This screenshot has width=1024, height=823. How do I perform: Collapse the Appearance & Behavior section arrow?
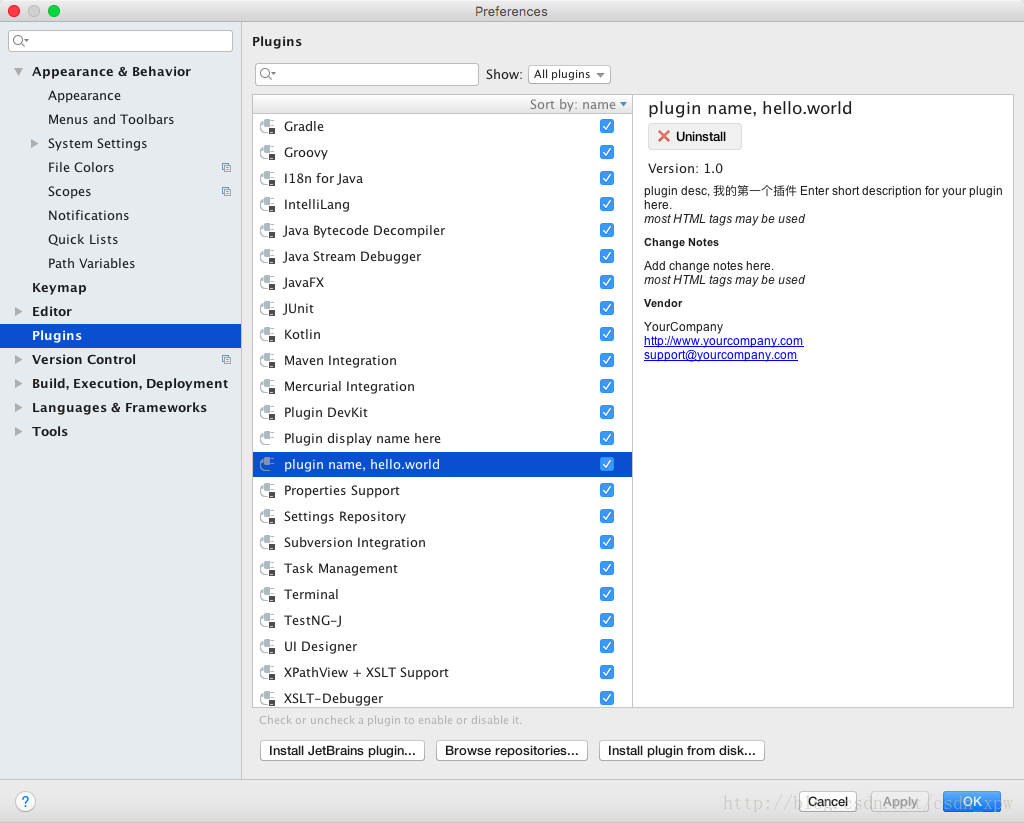click(18, 72)
